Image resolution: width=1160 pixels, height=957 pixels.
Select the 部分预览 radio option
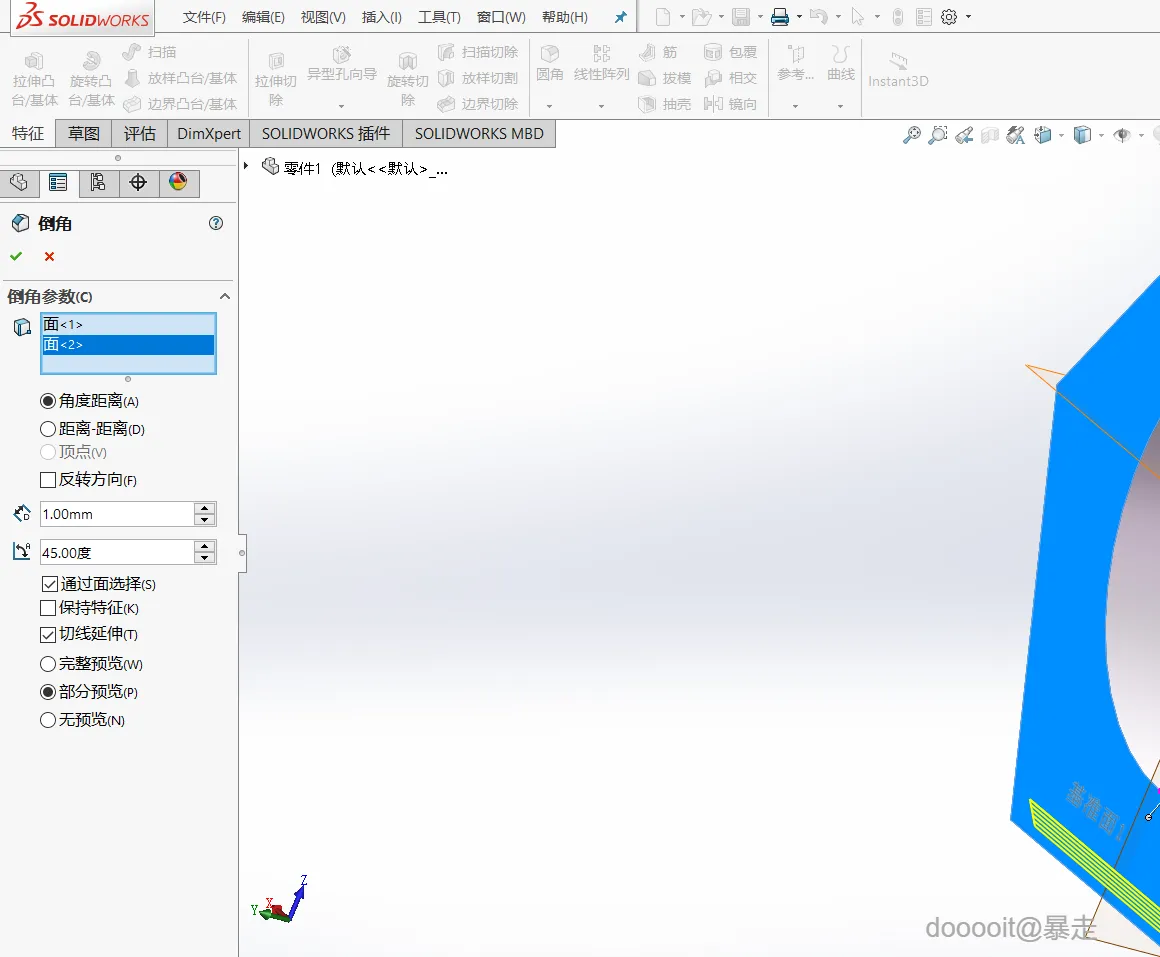click(x=48, y=692)
